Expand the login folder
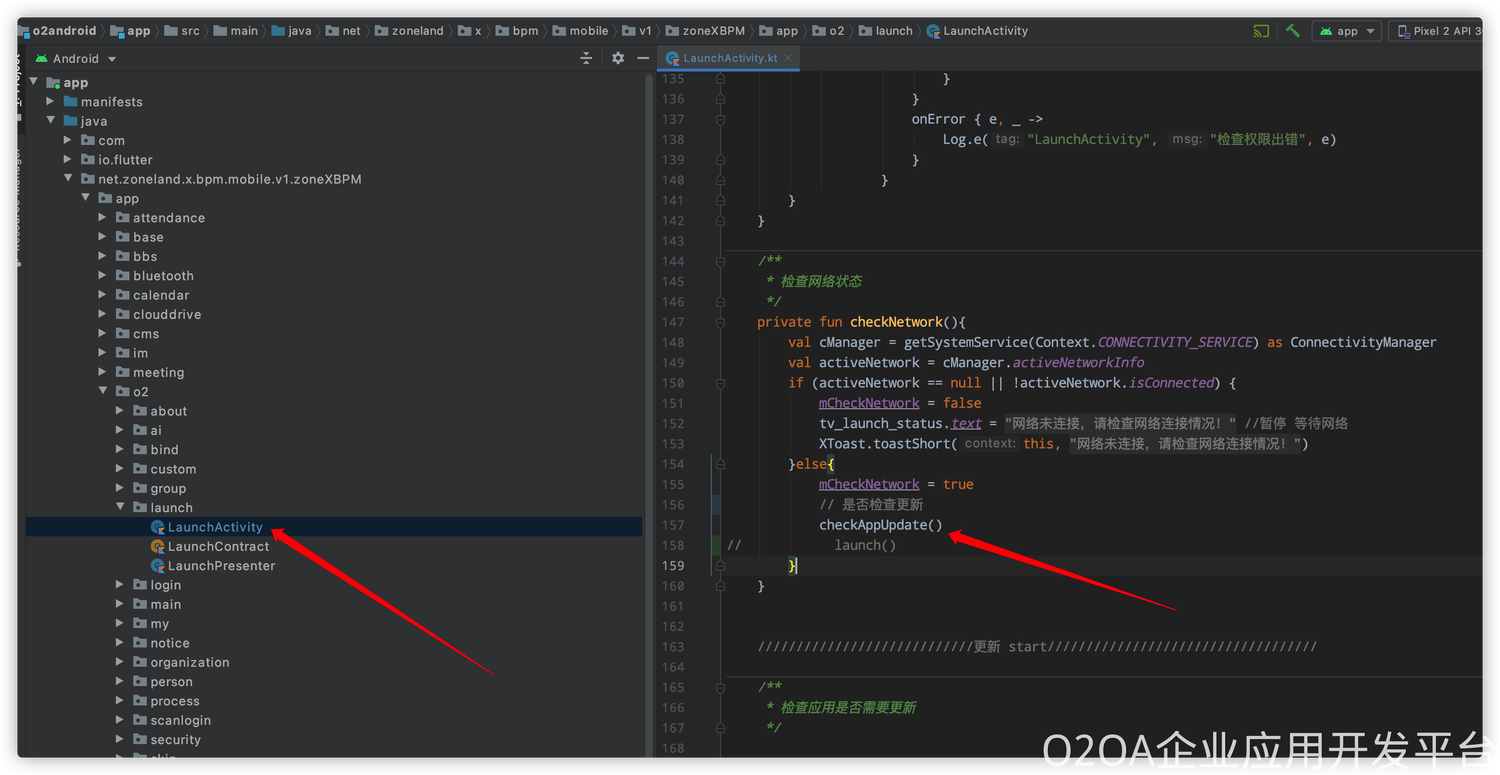Screen dimensions: 1500x775 tap(121, 585)
